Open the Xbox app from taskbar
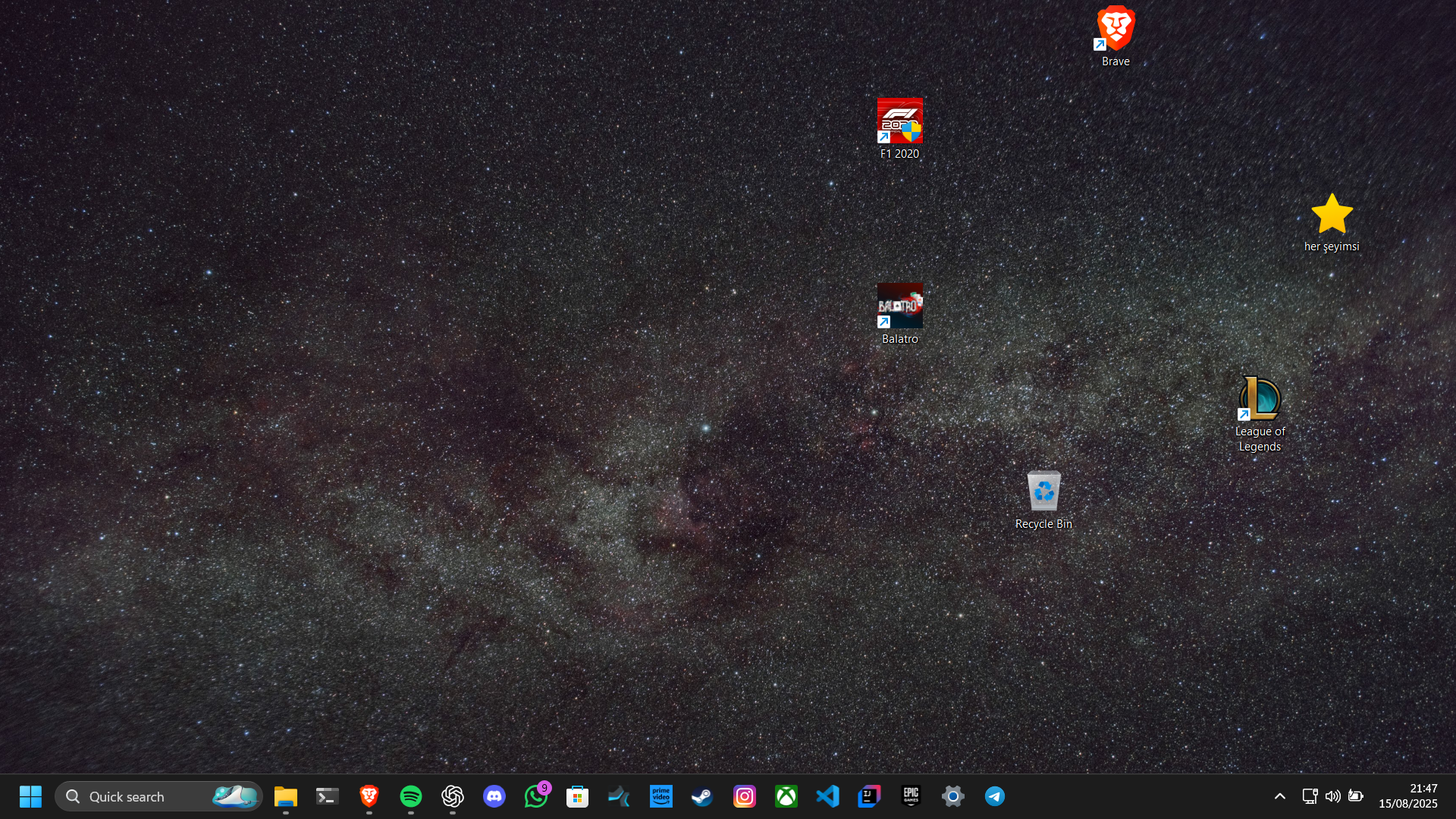This screenshot has height=819, width=1456. [x=786, y=796]
